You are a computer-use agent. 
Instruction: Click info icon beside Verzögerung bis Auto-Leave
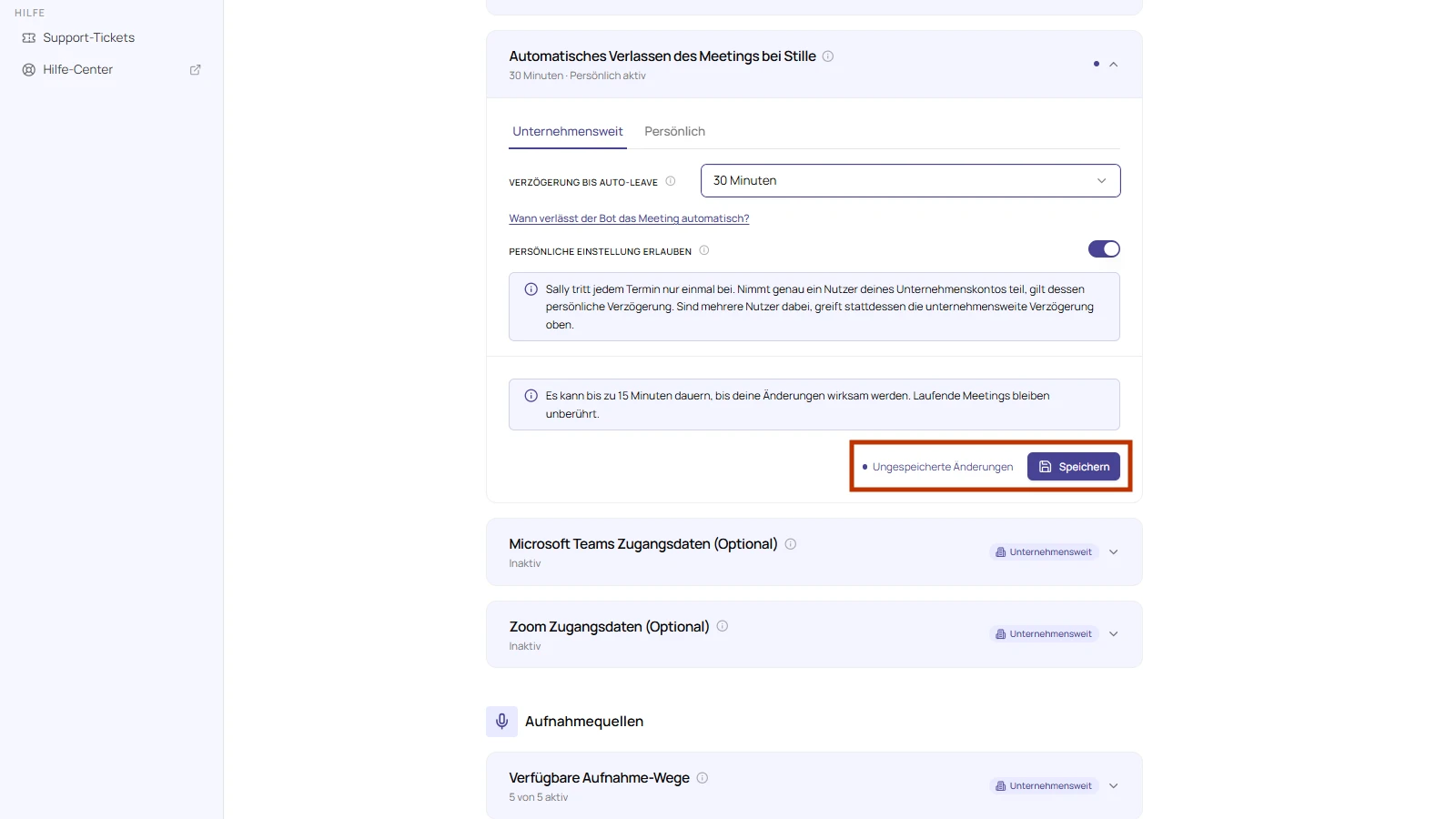(x=671, y=181)
